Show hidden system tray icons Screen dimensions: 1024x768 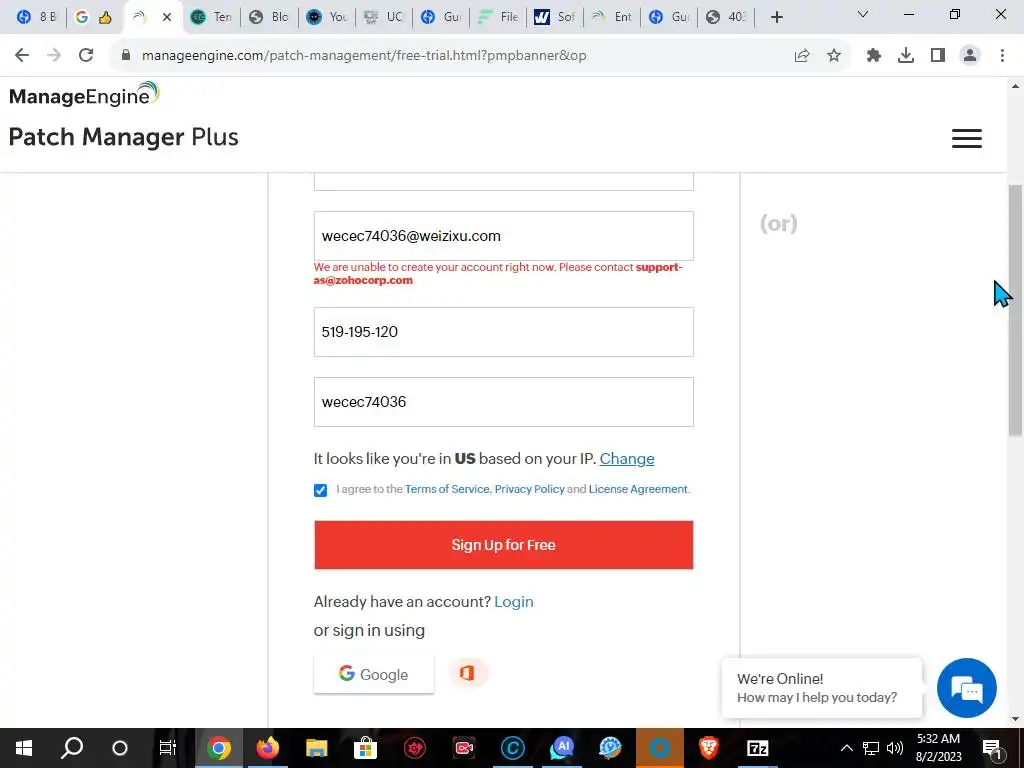pyautogui.click(x=846, y=748)
